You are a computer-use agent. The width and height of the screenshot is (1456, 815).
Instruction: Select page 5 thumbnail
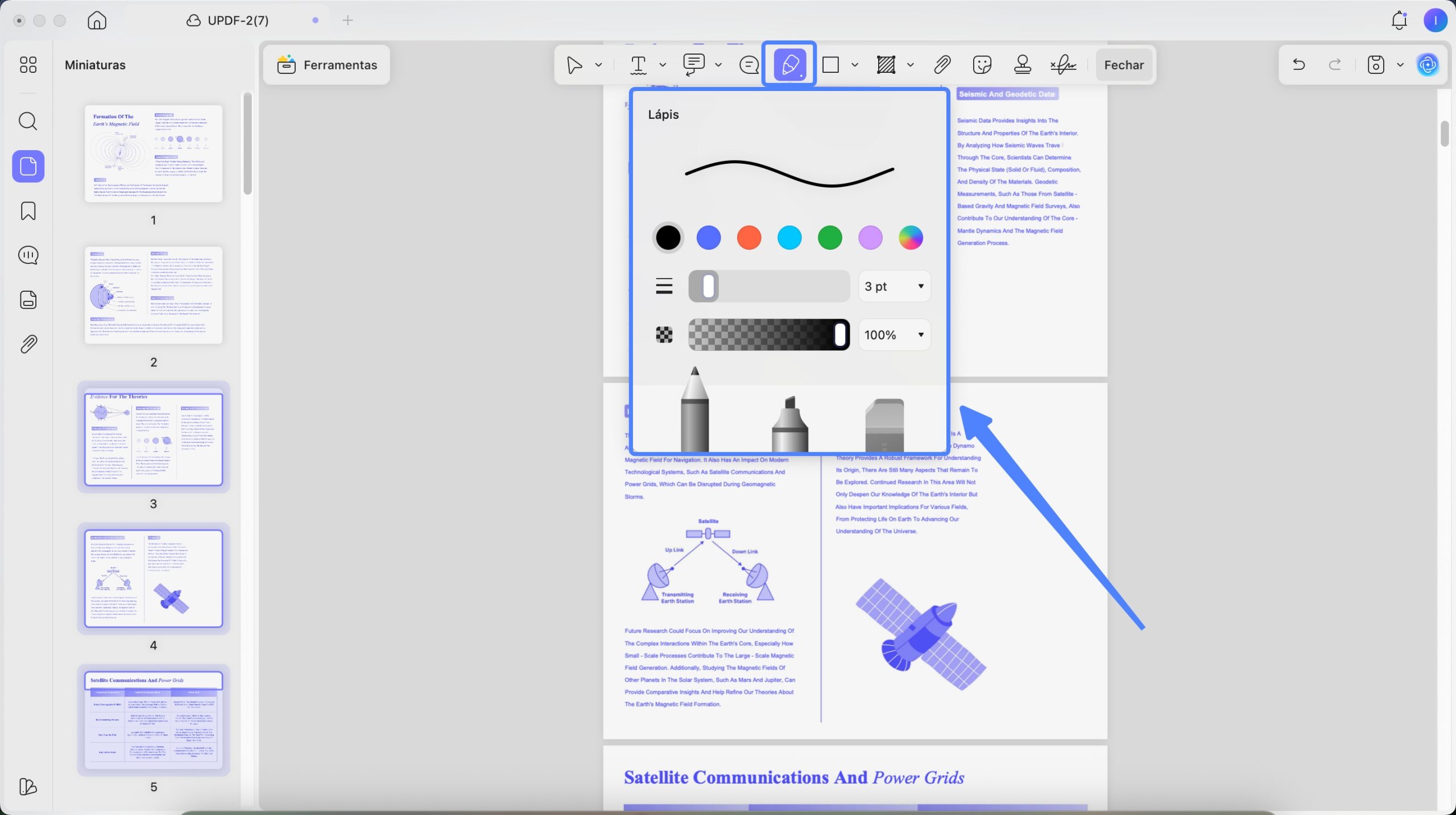154,721
